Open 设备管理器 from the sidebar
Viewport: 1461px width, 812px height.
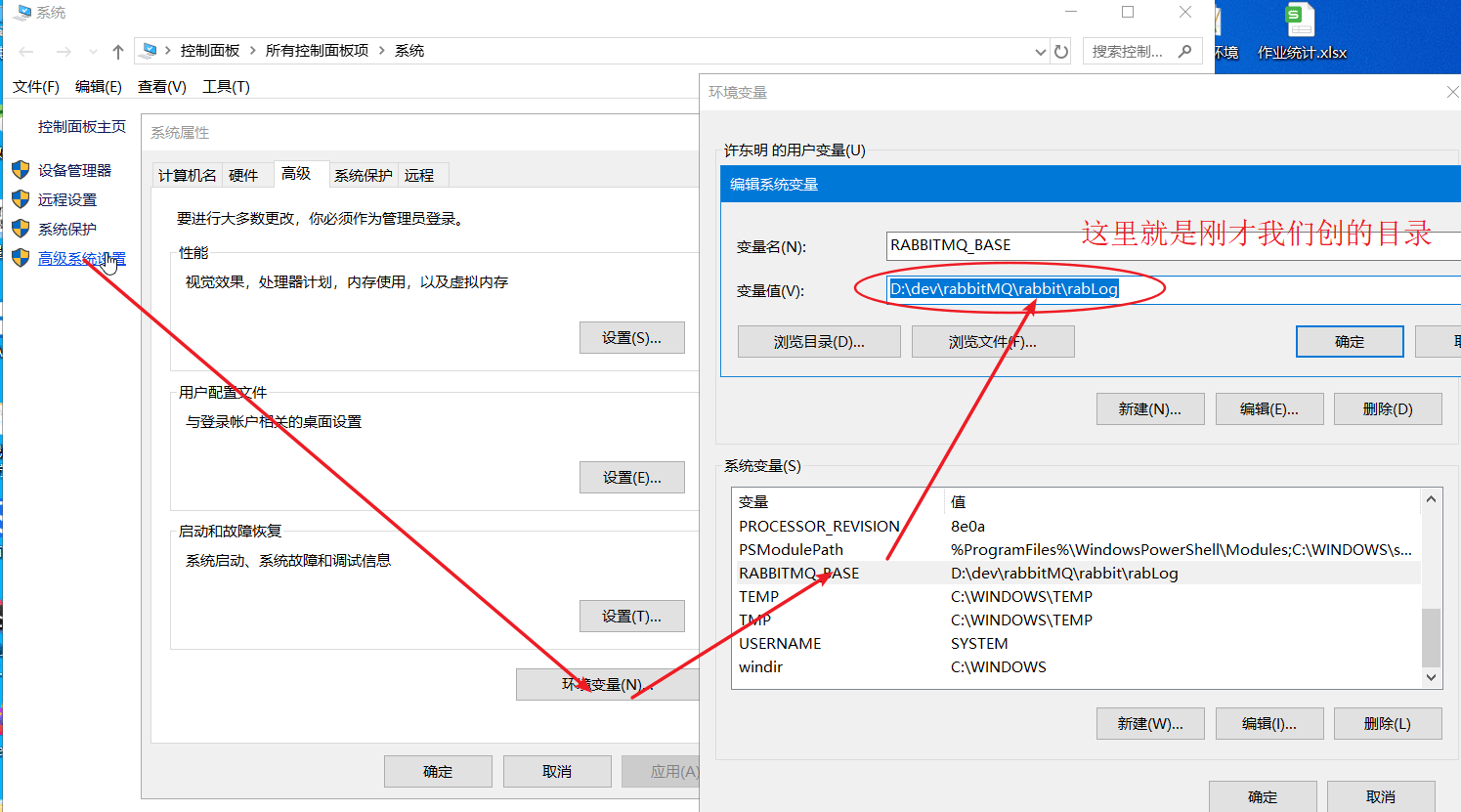[74, 170]
